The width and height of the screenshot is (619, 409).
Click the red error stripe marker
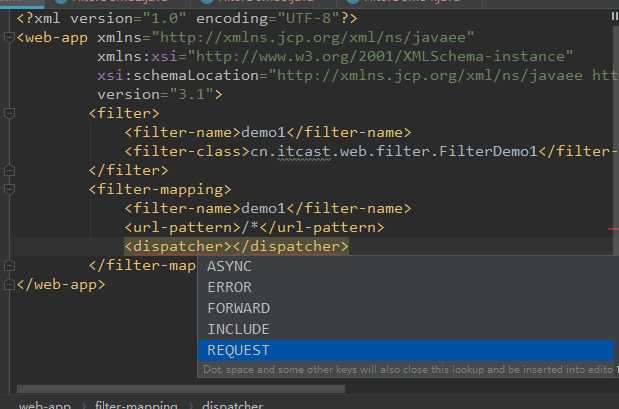click(x=613, y=229)
